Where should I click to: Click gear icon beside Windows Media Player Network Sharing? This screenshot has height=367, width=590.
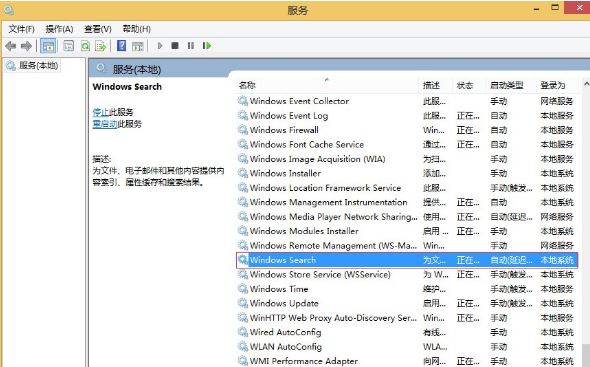coord(243,216)
